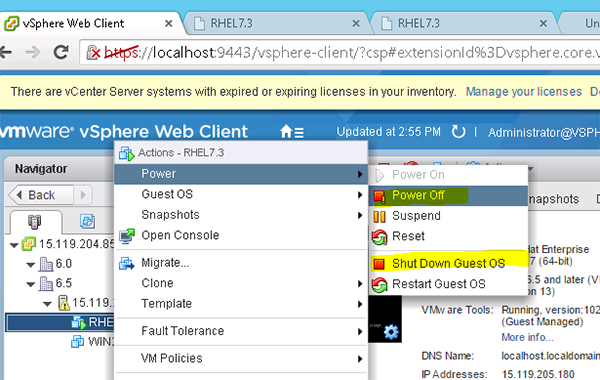This screenshot has height=380, width=600.
Task: Click the Open Console monitor icon
Action: pyautogui.click(x=127, y=236)
